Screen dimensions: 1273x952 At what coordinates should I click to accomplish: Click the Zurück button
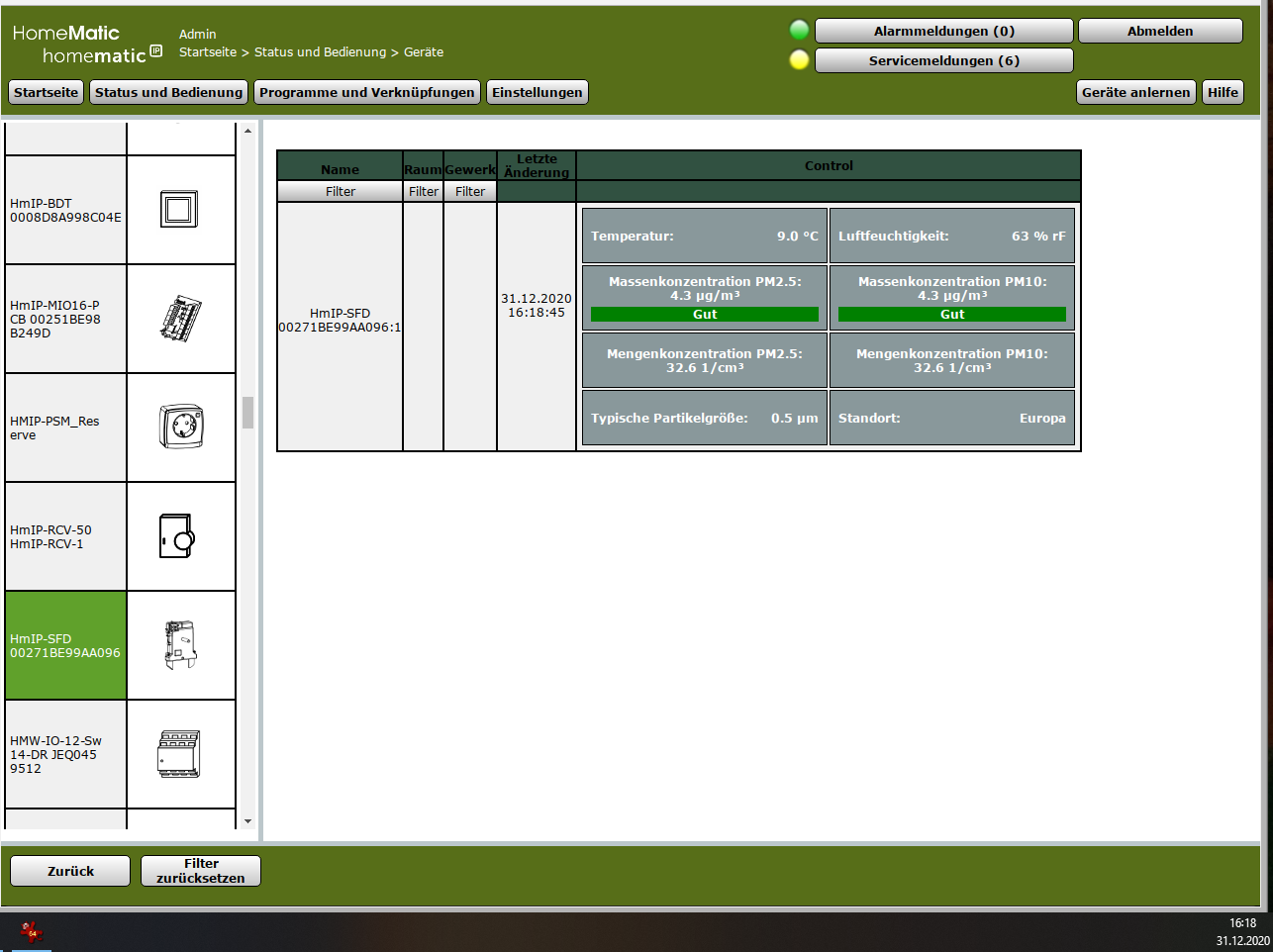[70, 871]
